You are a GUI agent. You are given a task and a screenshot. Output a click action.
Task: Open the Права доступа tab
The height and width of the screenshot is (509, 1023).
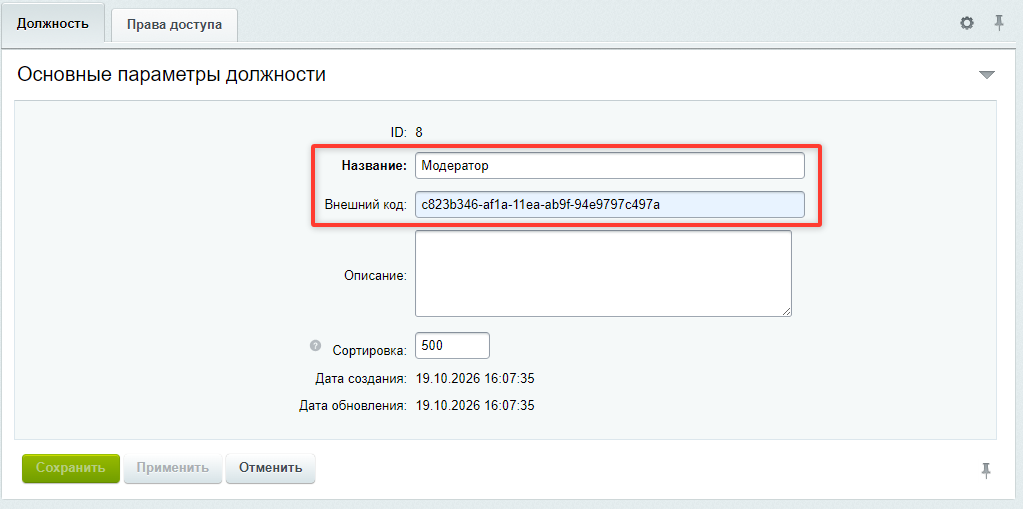pyautogui.click(x=174, y=25)
